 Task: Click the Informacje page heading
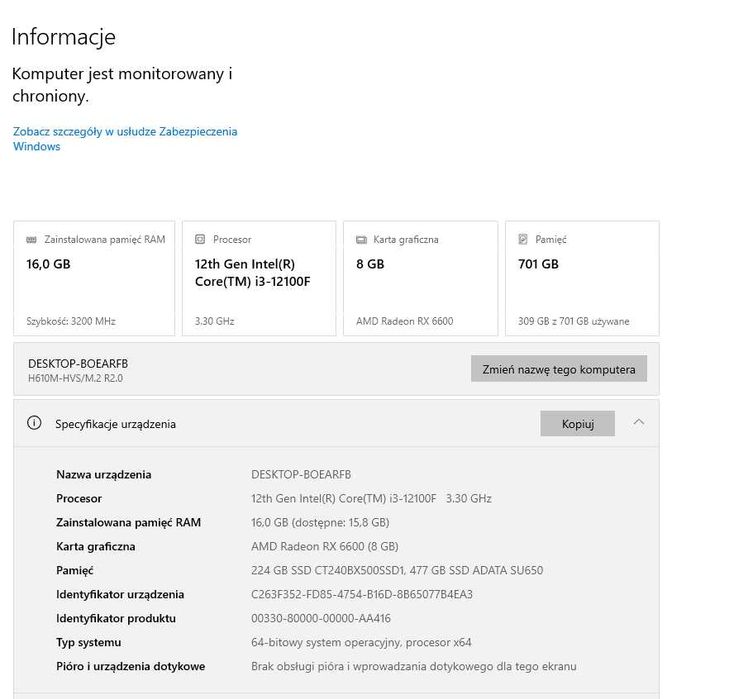click(64, 37)
